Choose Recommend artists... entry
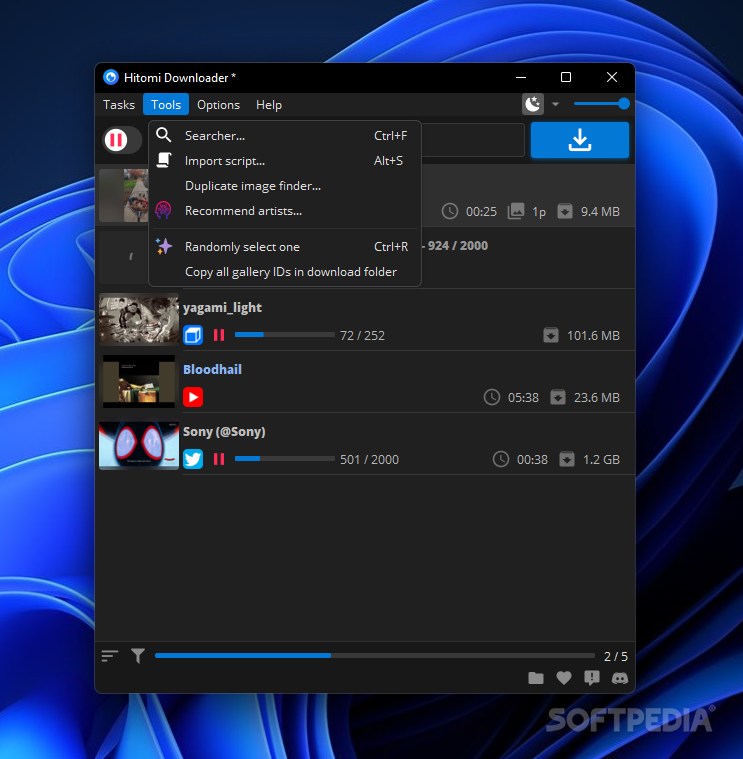Screen dimensions: 743x759 pyautogui.click(x=285, y=211)
